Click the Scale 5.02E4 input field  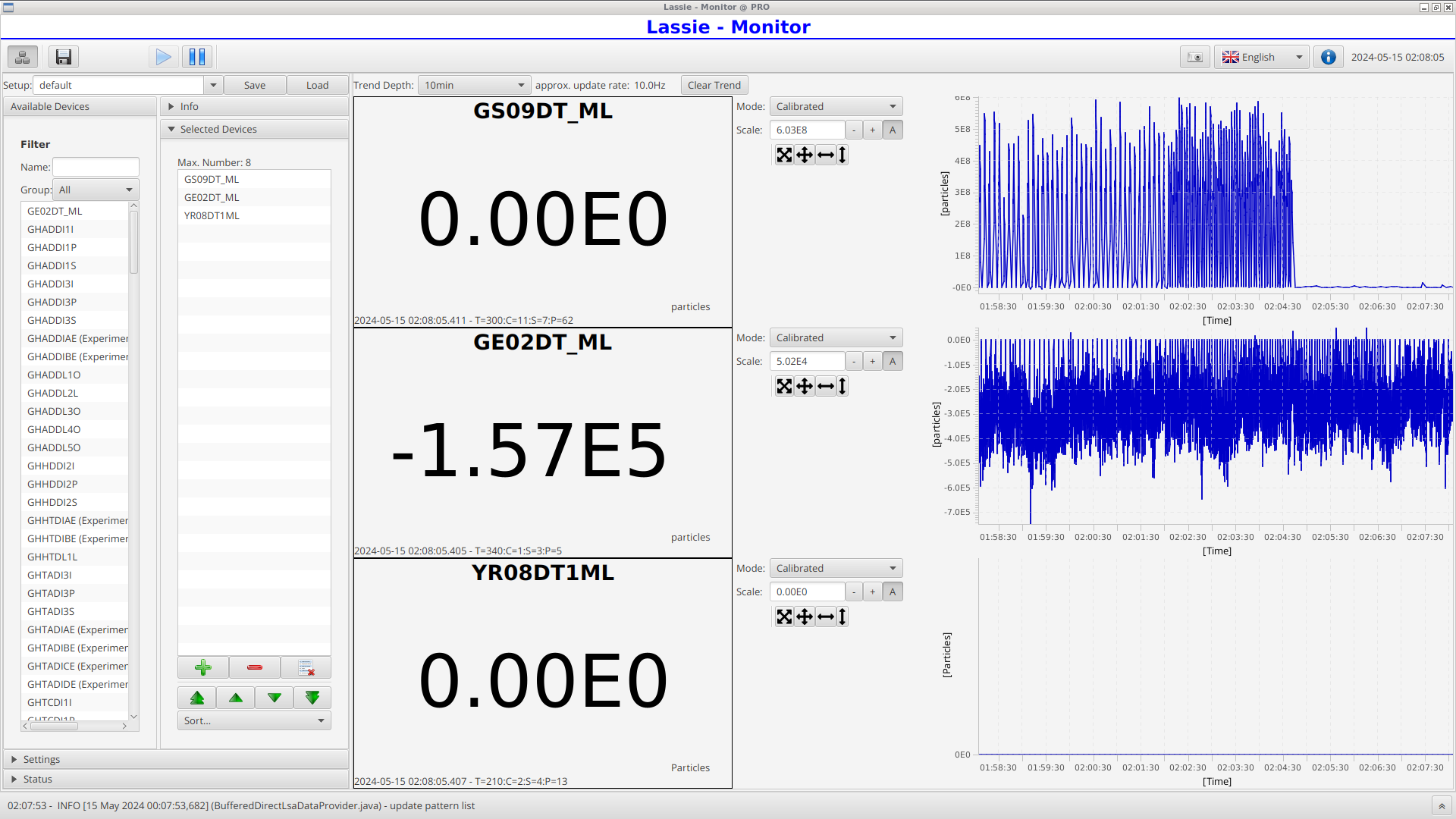807,362
